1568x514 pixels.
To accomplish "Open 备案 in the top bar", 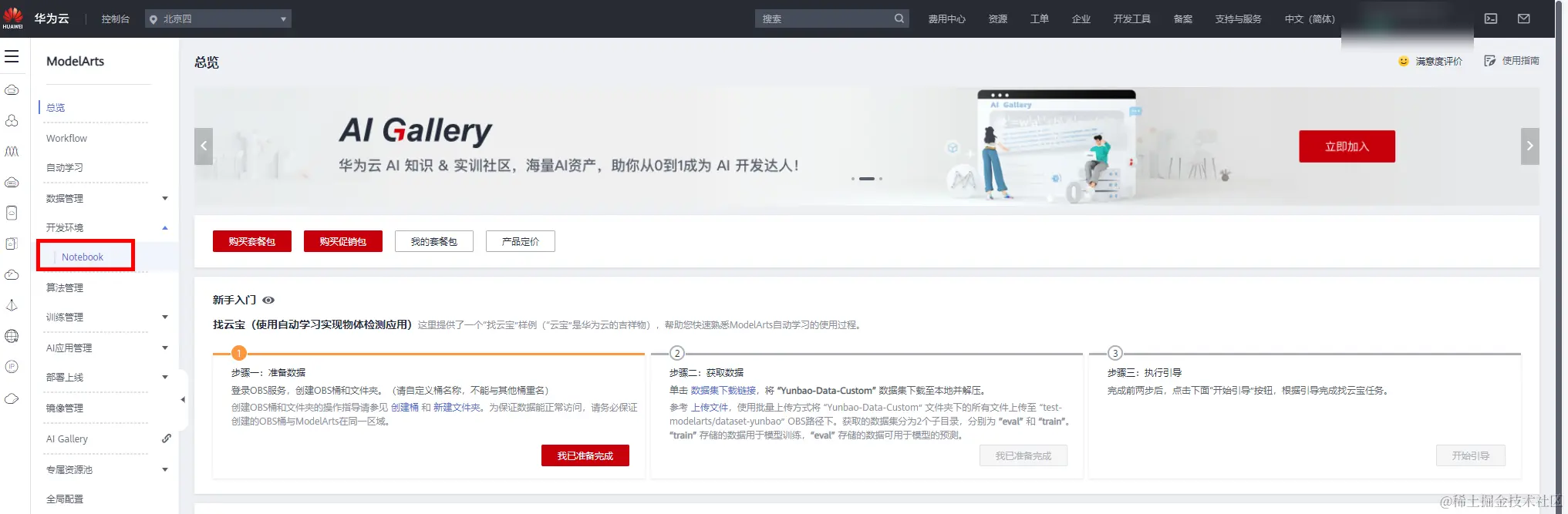I will coord(1183,18).
